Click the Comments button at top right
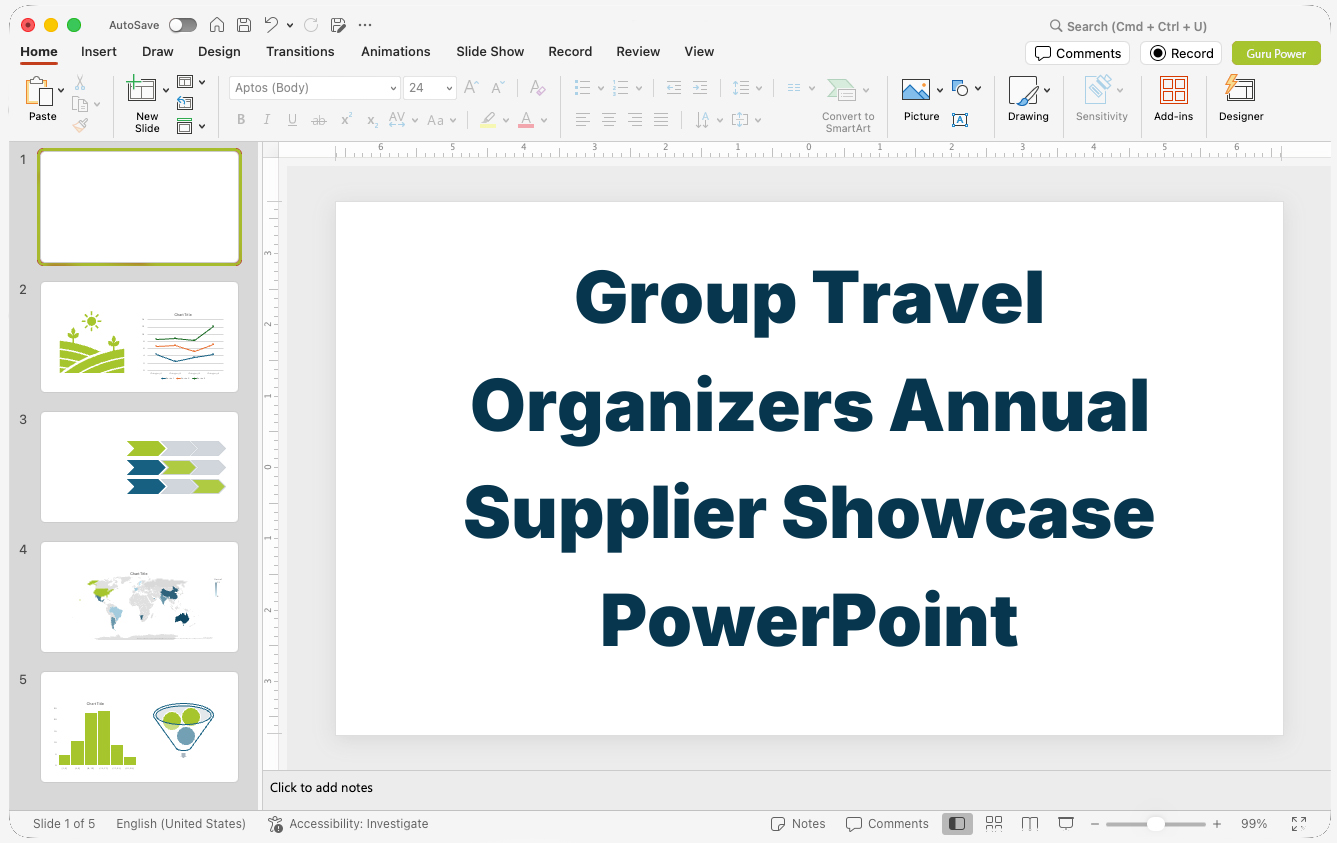Screen dimensions: 1337x843 (x=1077, y=53)
